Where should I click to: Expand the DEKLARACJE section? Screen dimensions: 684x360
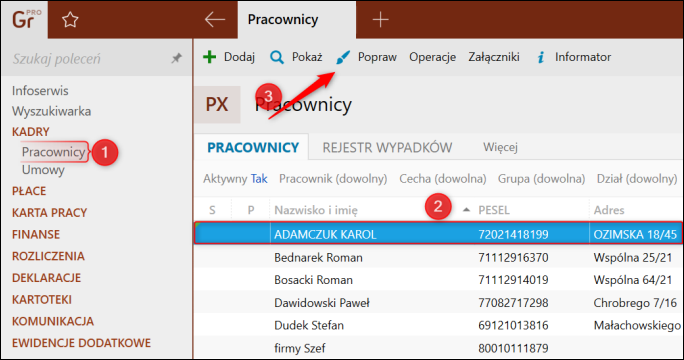pyautogui.click(x=46, y=278)
